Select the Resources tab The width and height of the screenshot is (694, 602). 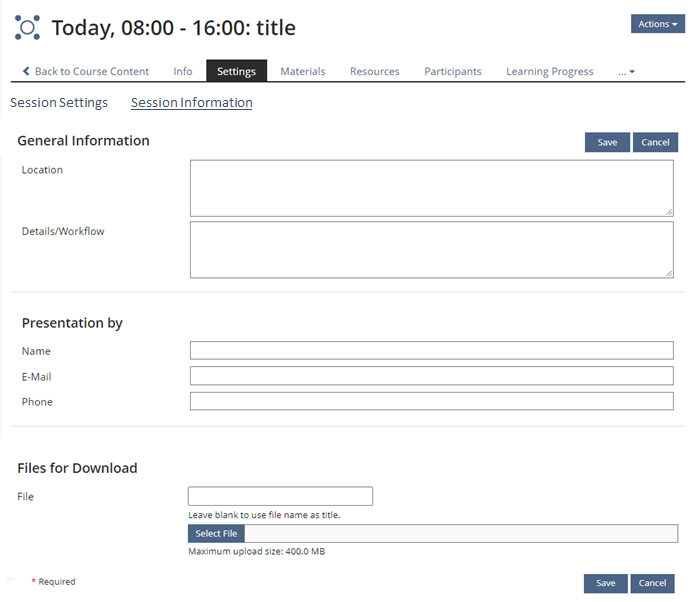375,71
